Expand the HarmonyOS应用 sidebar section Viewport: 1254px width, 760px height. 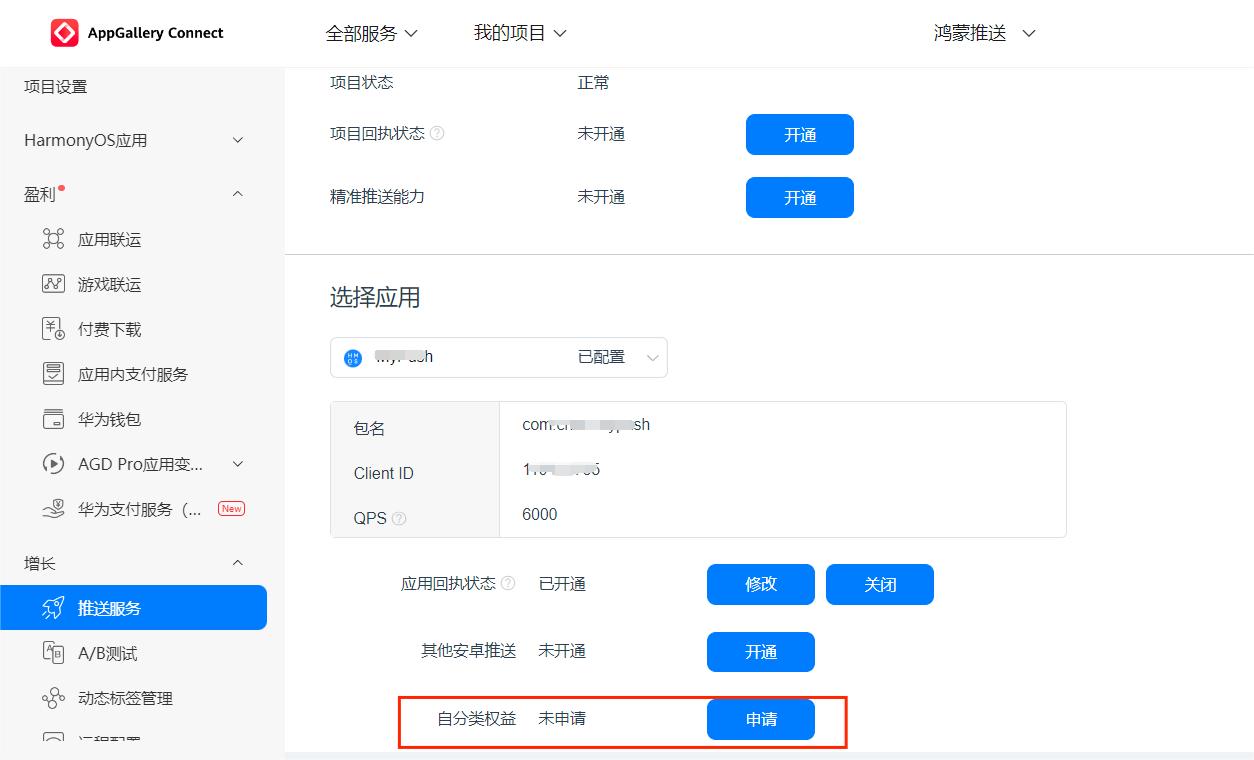pos(238,140)
